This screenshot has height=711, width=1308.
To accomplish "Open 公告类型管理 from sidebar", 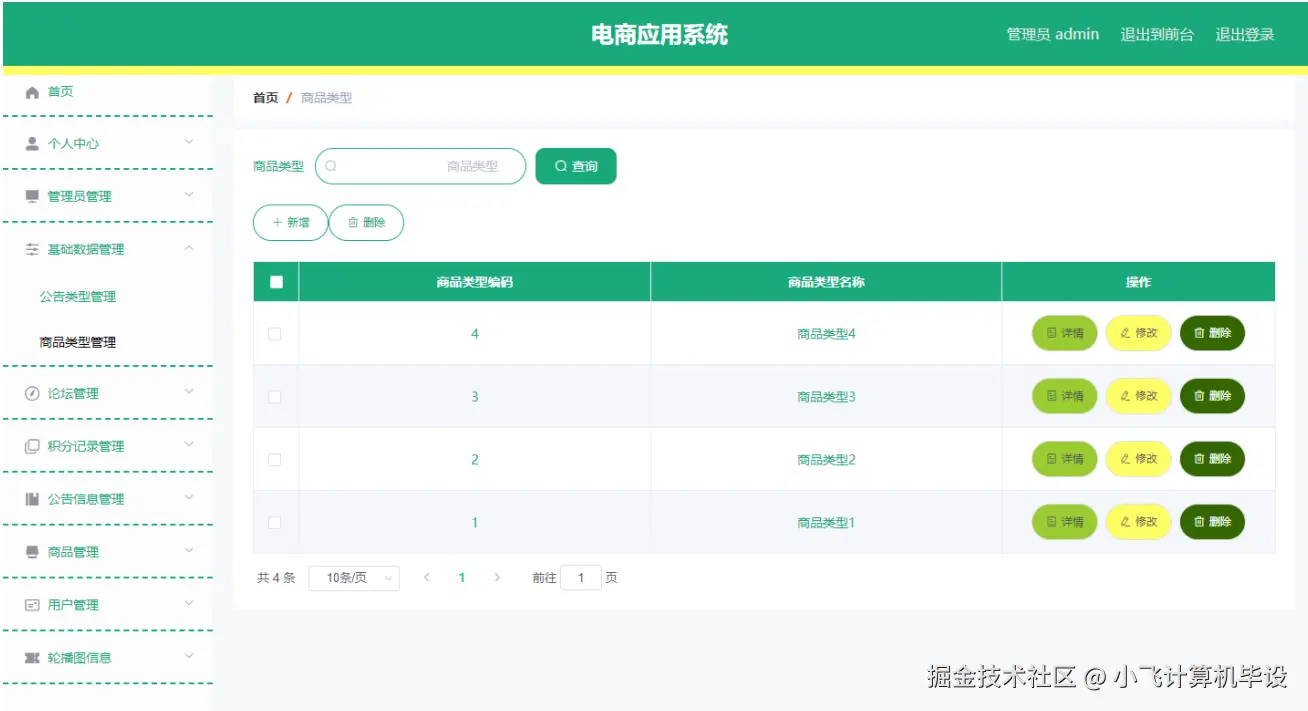I will (x=77, y=296).
